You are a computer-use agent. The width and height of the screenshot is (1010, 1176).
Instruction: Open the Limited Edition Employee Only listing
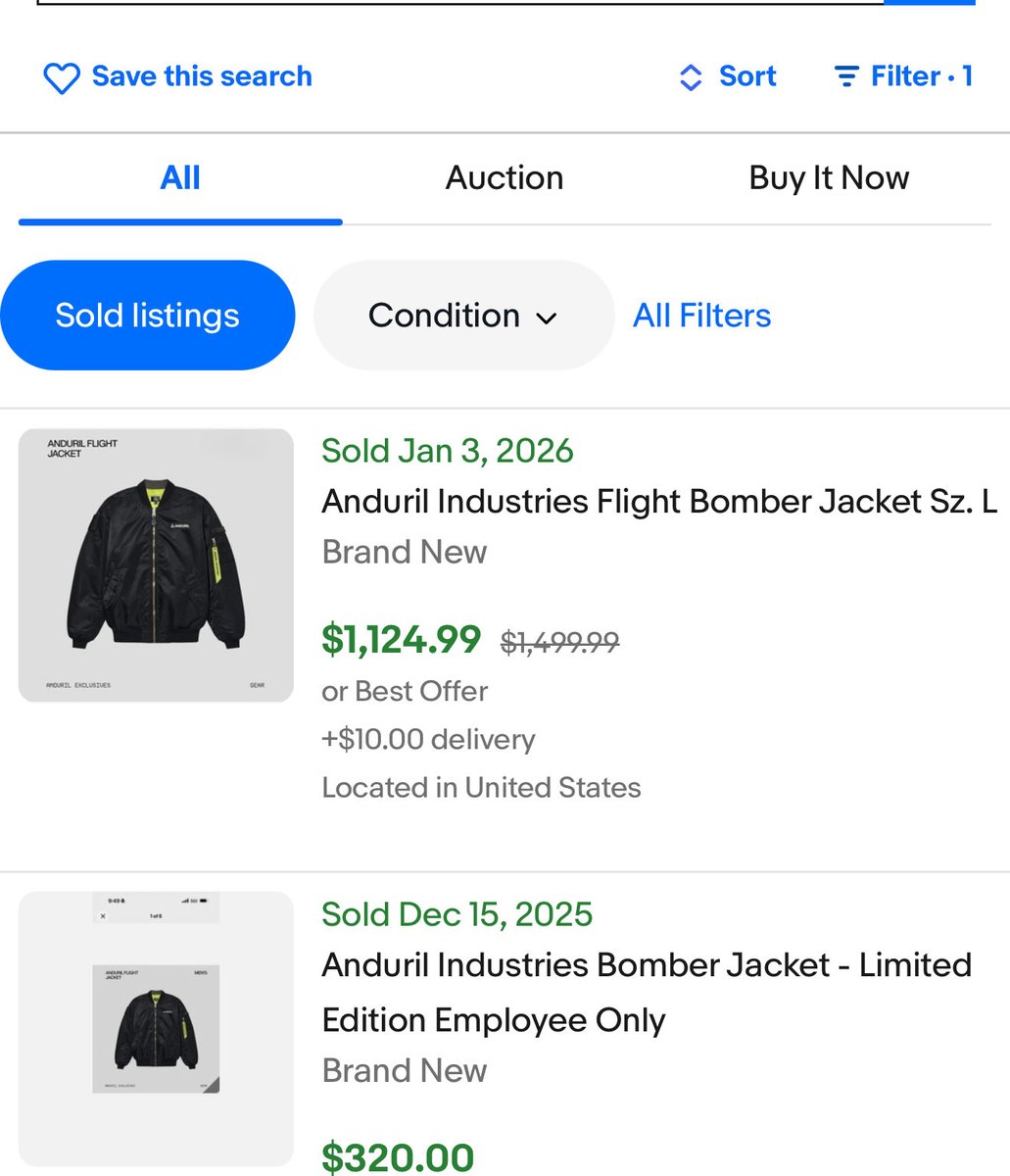(x=647, y=992)
